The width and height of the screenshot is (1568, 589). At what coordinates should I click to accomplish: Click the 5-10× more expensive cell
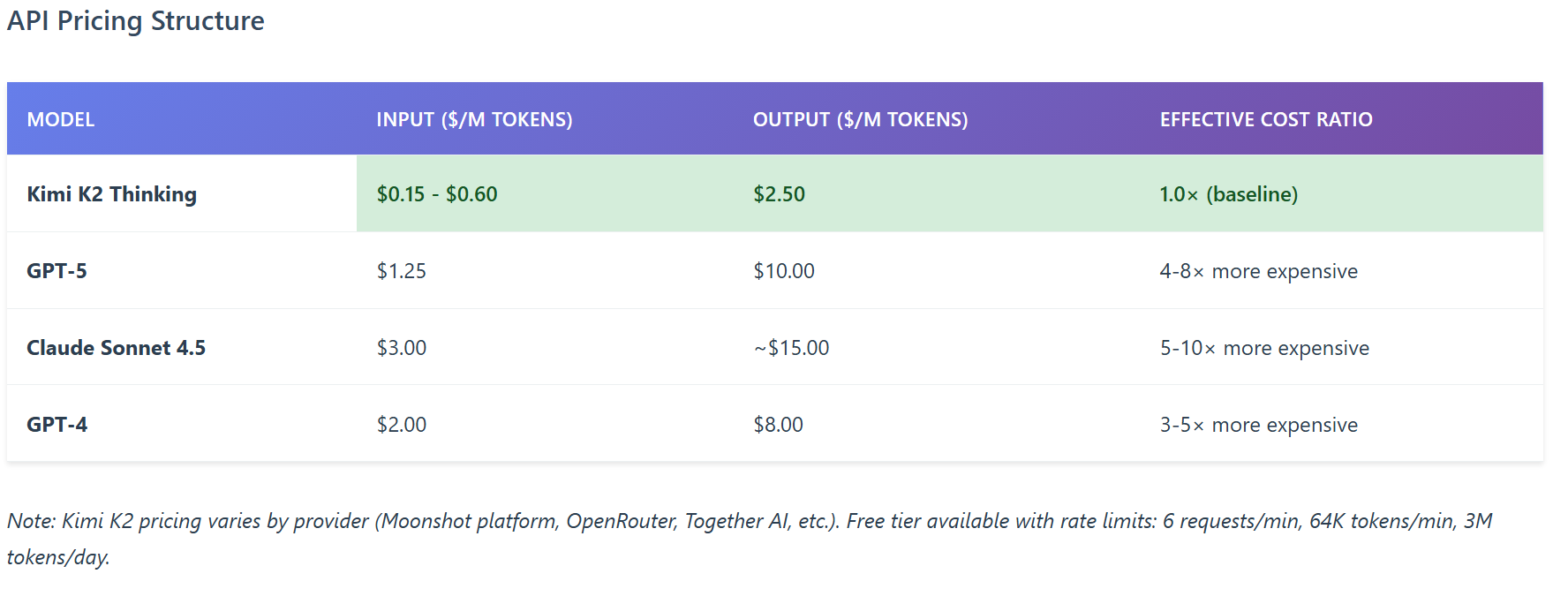pyautogui.click(x=1264, y=348)
